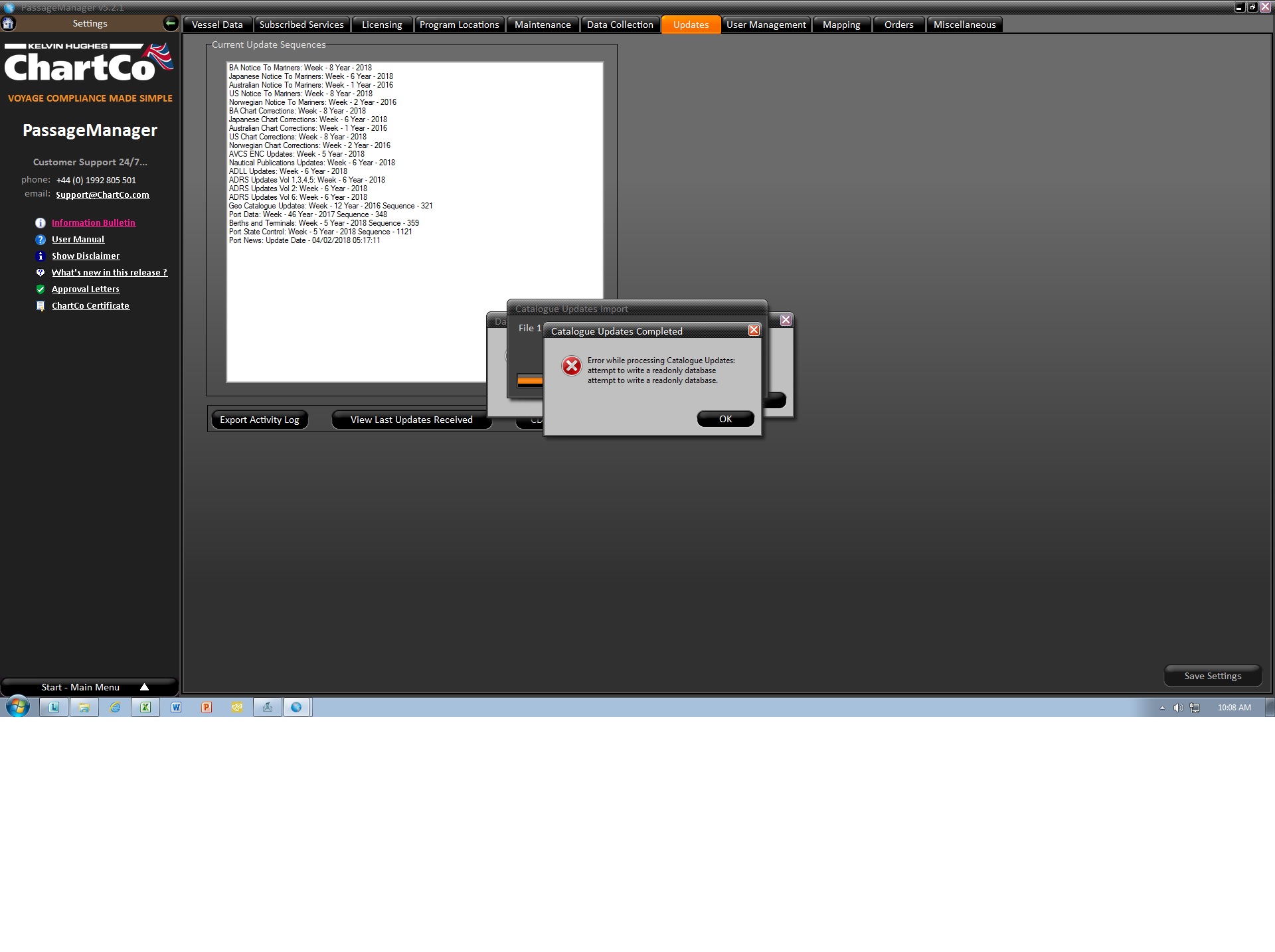Switch to the Vessel Data tab

(217, 25)
